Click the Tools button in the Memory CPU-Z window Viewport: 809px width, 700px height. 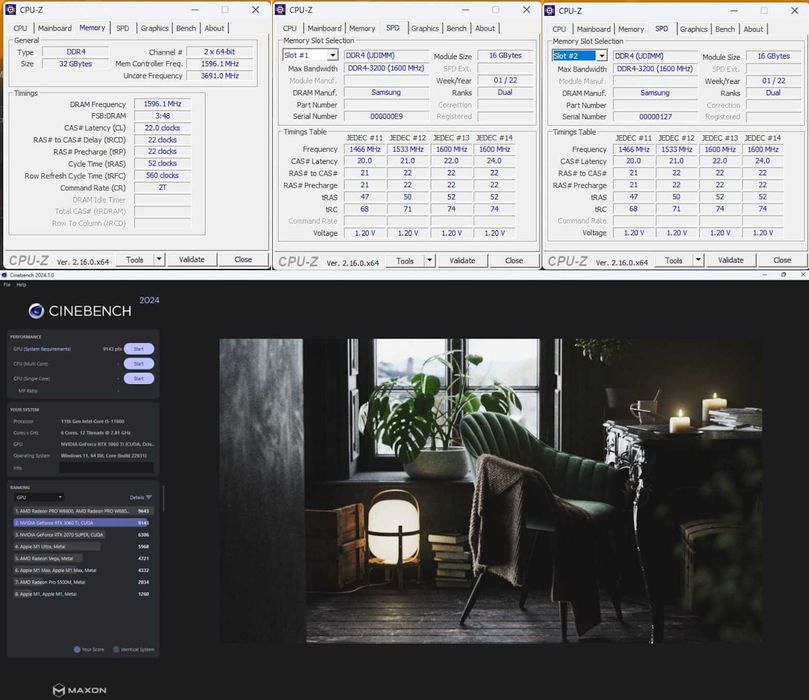click(135, 259)
